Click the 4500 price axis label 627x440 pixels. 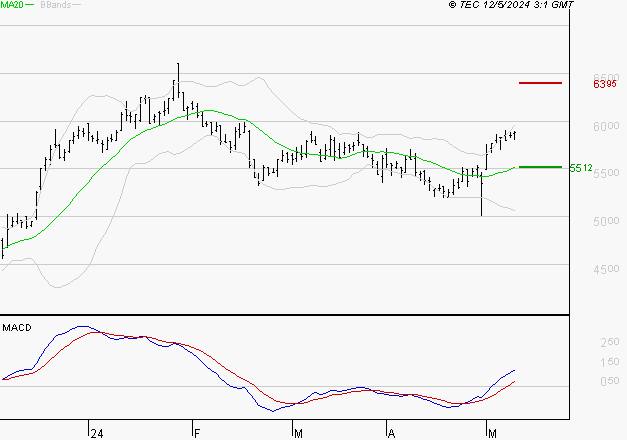(x=606, y=269)
